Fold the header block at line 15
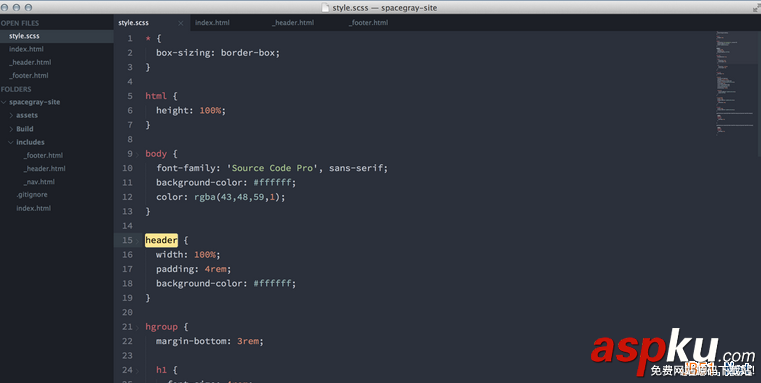The image size is (761, 383). [137, 240]
